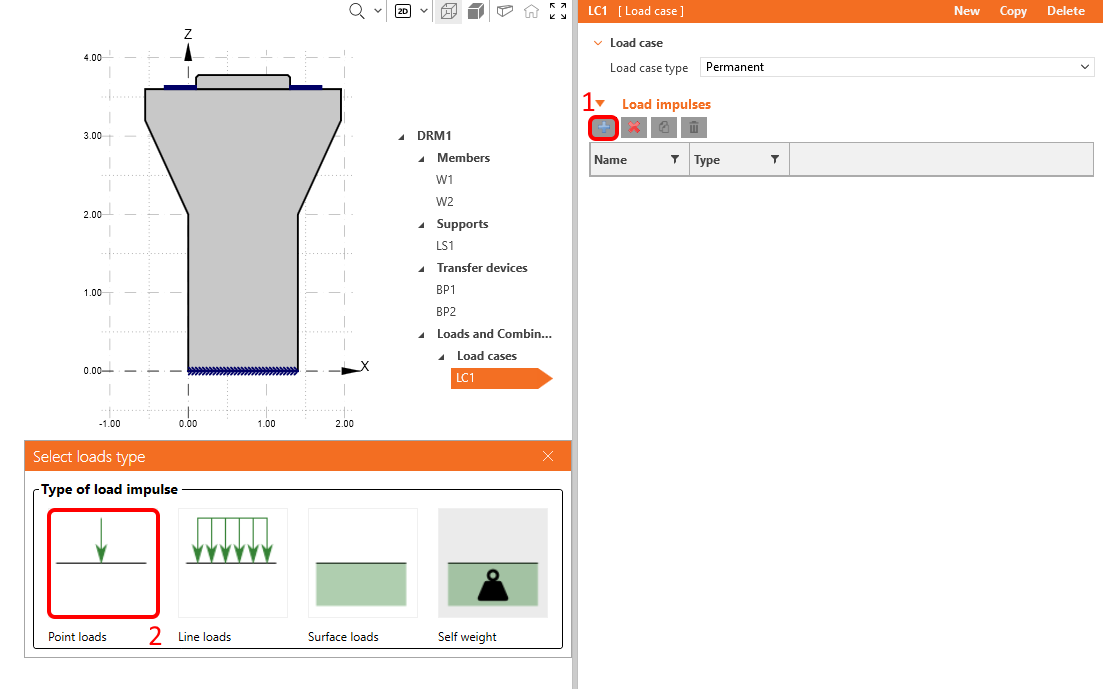
Task: Collapse the Transfer devices tree node
Action: click(x=421, y=268)
